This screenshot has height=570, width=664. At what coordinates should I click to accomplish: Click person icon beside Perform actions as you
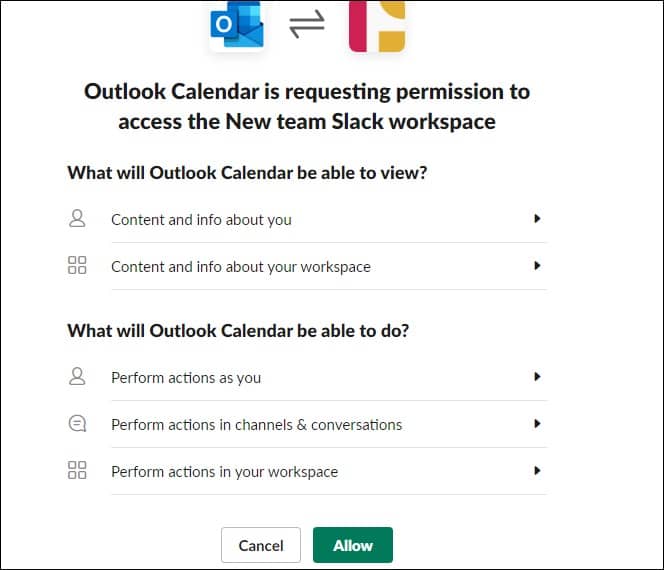click(x=77, y=376)
